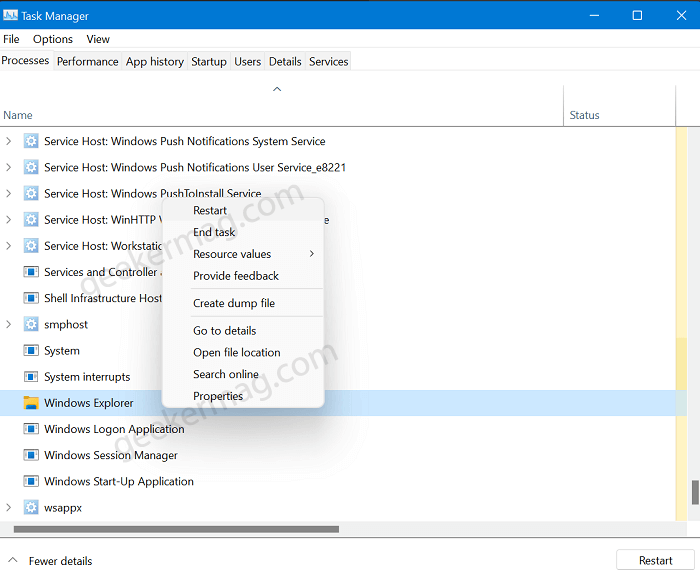Click the Restart button at bottom right
700x575 pixels.
click(655, 560)
